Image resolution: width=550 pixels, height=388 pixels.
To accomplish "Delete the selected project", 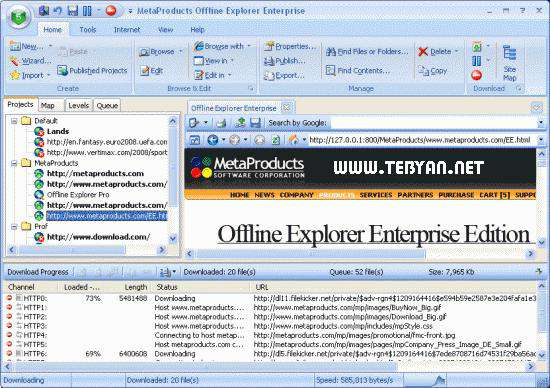I will pyautogui.click(x=435, y=52).
